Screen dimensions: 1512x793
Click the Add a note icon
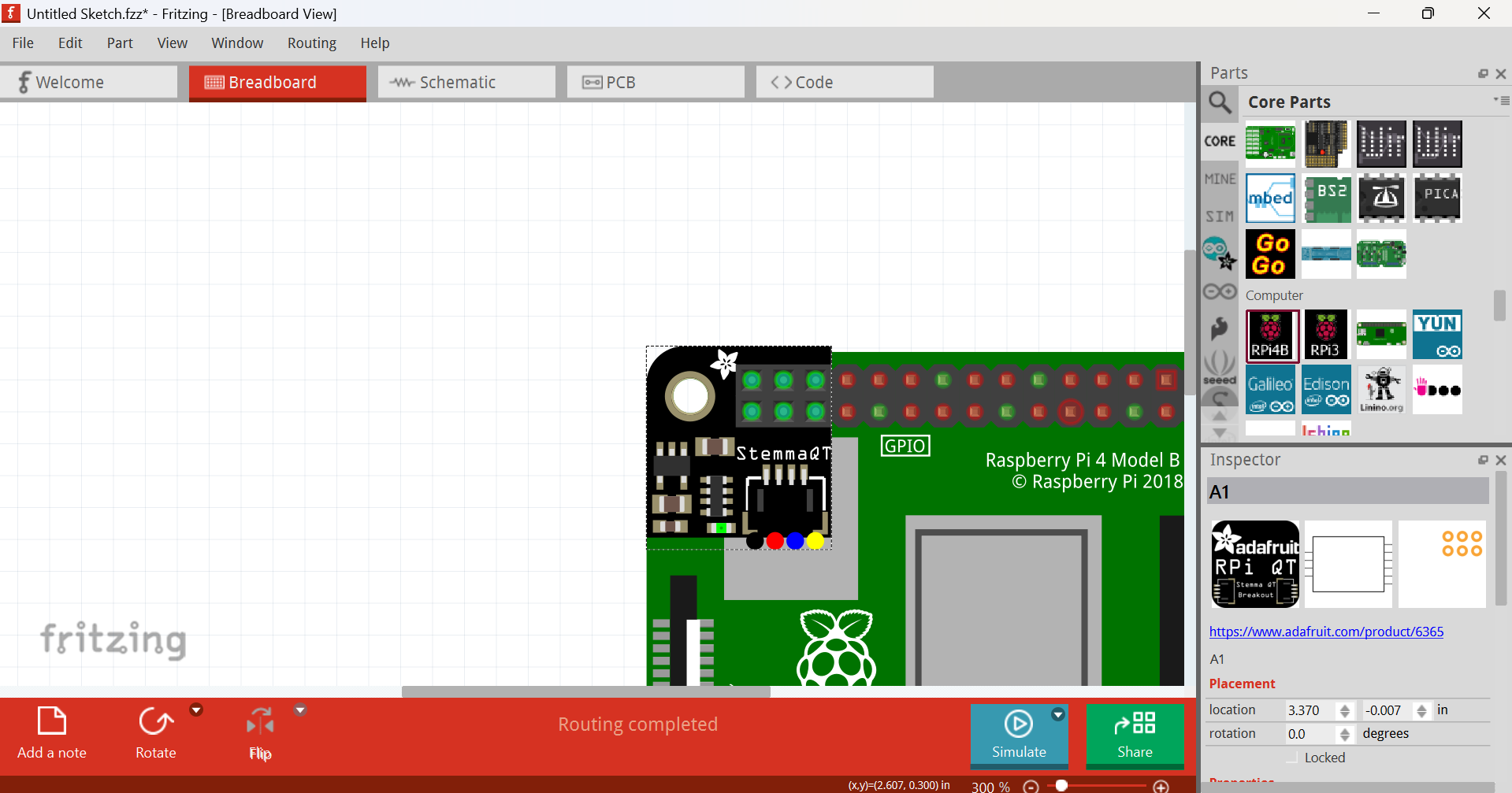click(x=52, y=721)
